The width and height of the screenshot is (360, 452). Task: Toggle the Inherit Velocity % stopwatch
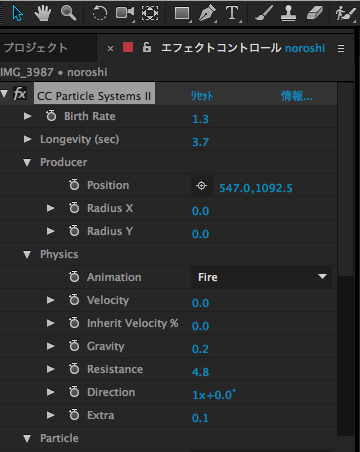tap(74, 323)
